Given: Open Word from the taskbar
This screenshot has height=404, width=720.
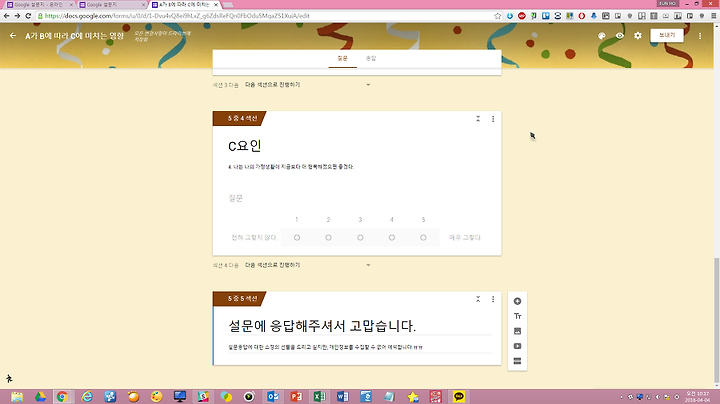Looking at the screenshot, I should click(343, 397).
